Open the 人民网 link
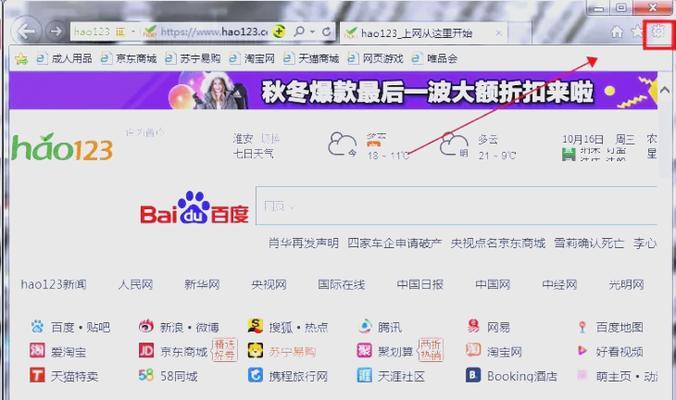Viewport: 676px width, 400px height. coord(136,284)
